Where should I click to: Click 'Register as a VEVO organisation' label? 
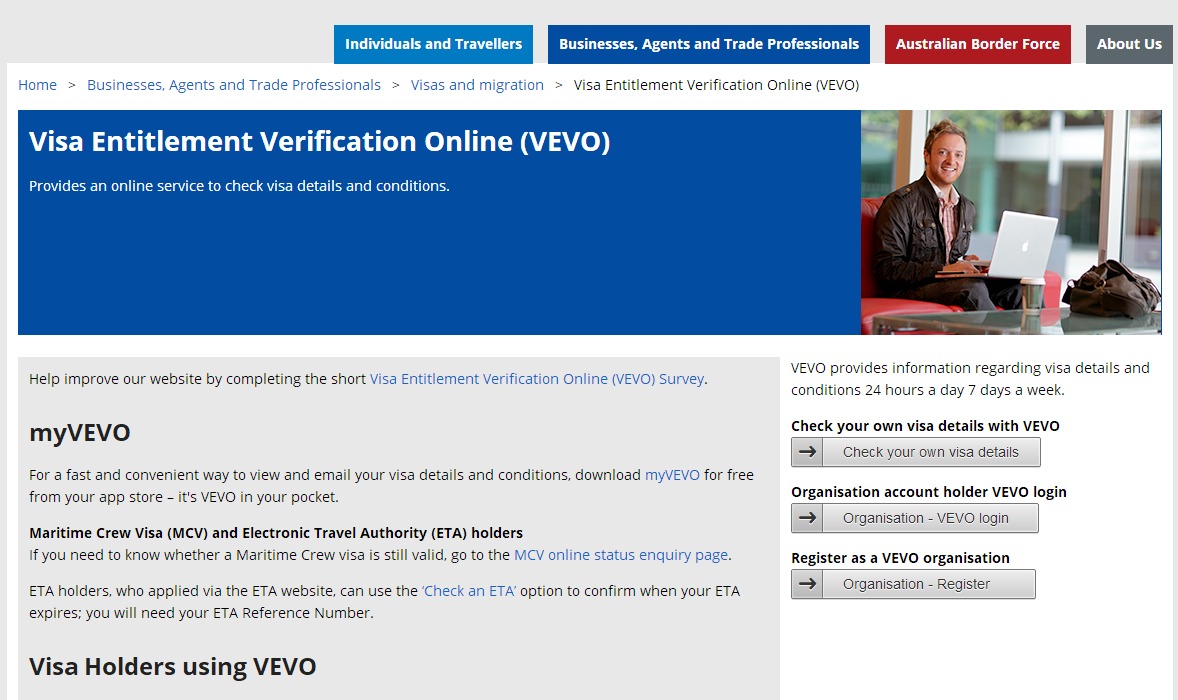[x=900, y=558]
